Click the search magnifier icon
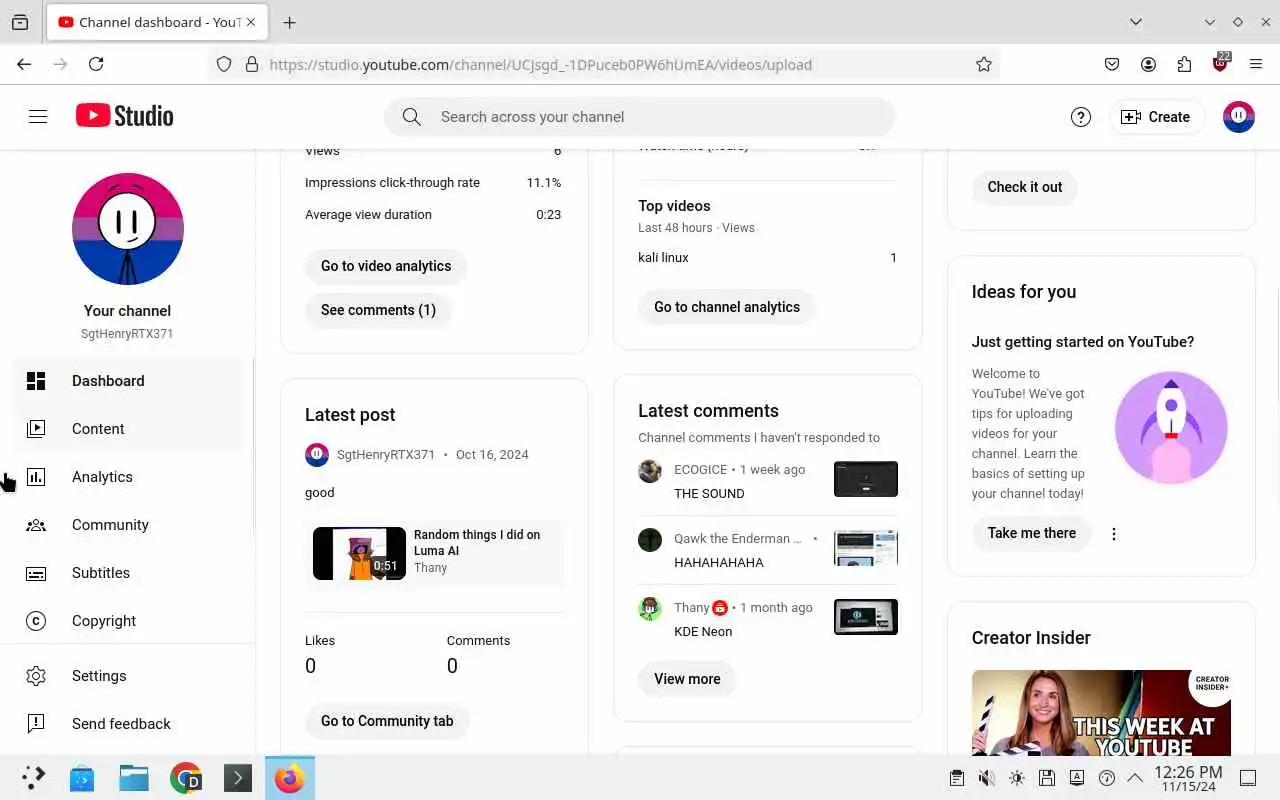1280x800 pixels. pos(411,117)
